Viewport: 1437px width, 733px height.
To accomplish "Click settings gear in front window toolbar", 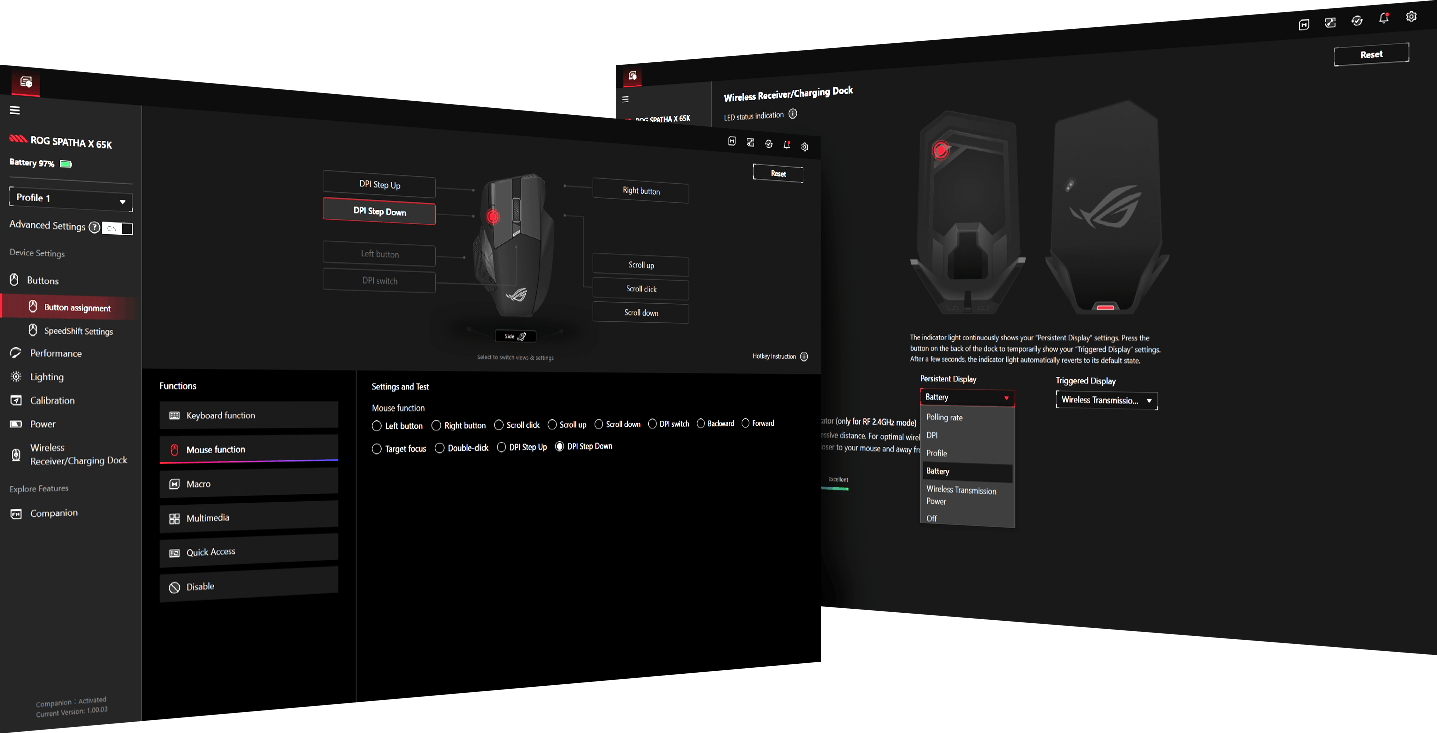I will point(805,145).
